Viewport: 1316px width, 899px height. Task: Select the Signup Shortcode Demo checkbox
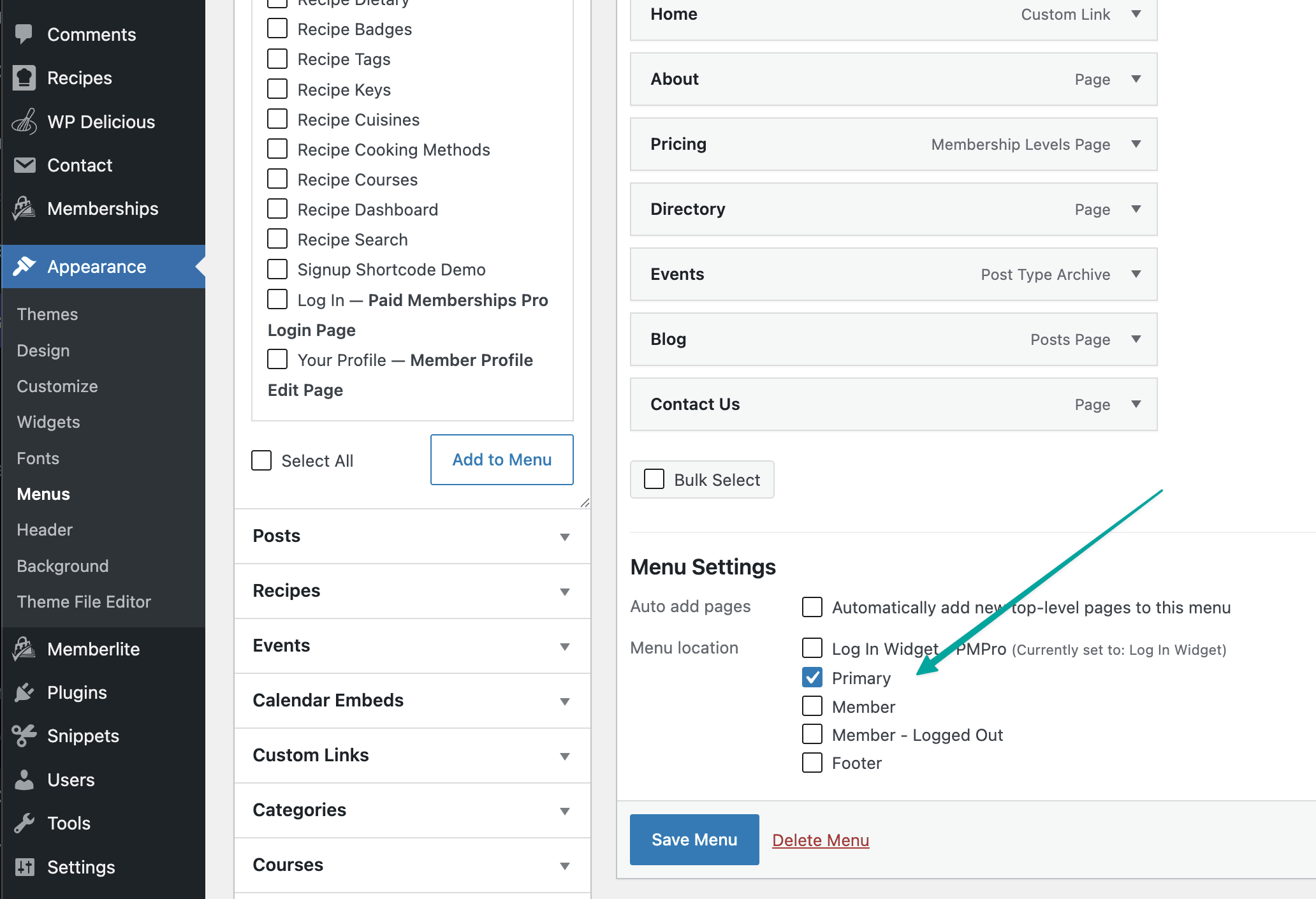[277, 269]
